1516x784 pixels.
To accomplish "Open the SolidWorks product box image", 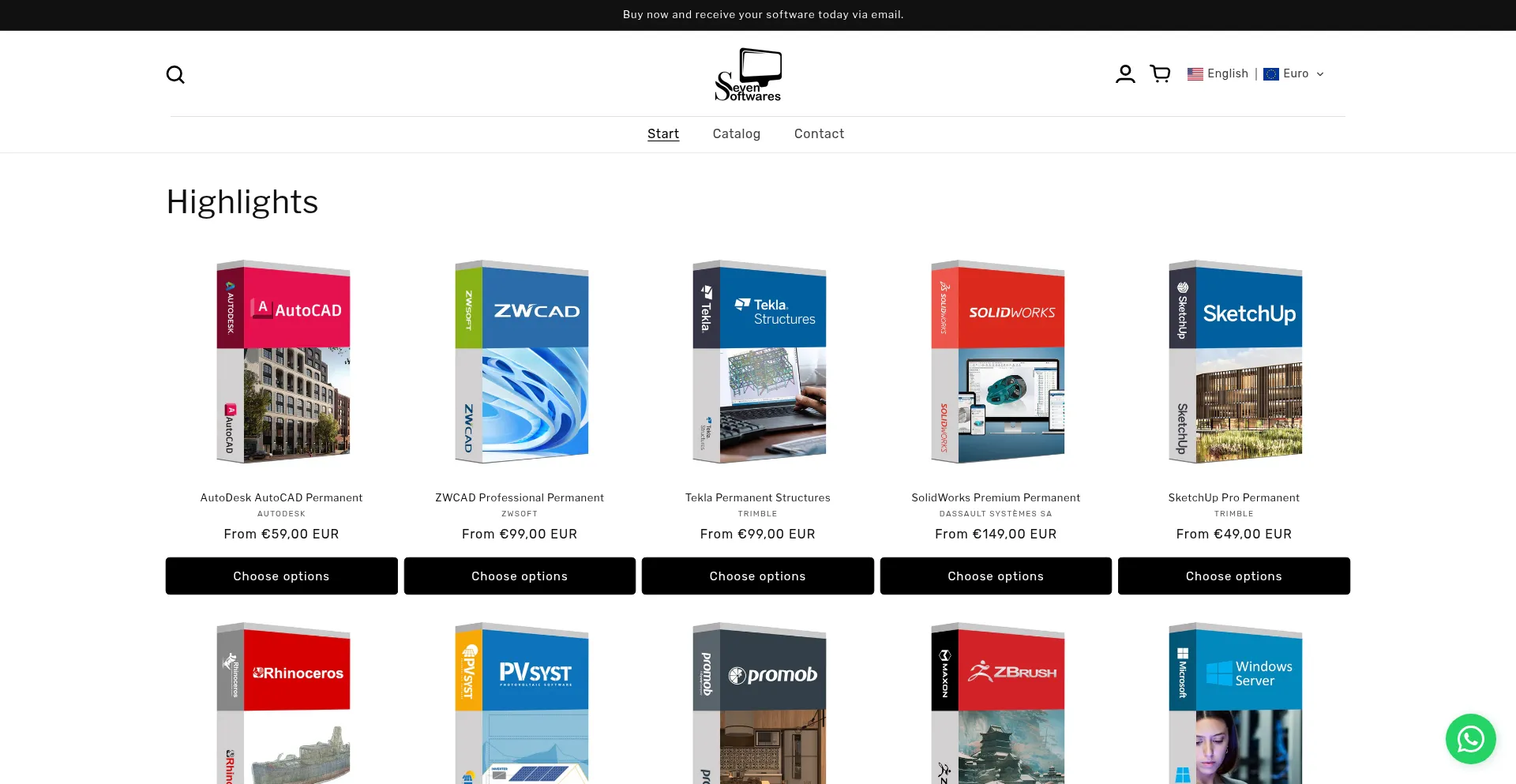I will tap(998, 362).
